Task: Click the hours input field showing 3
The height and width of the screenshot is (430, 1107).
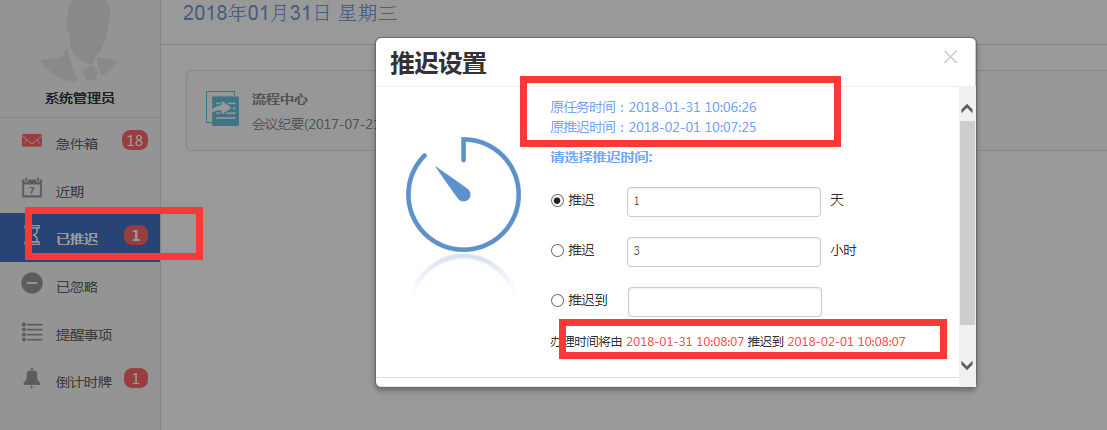Action: tap(724, 251)
